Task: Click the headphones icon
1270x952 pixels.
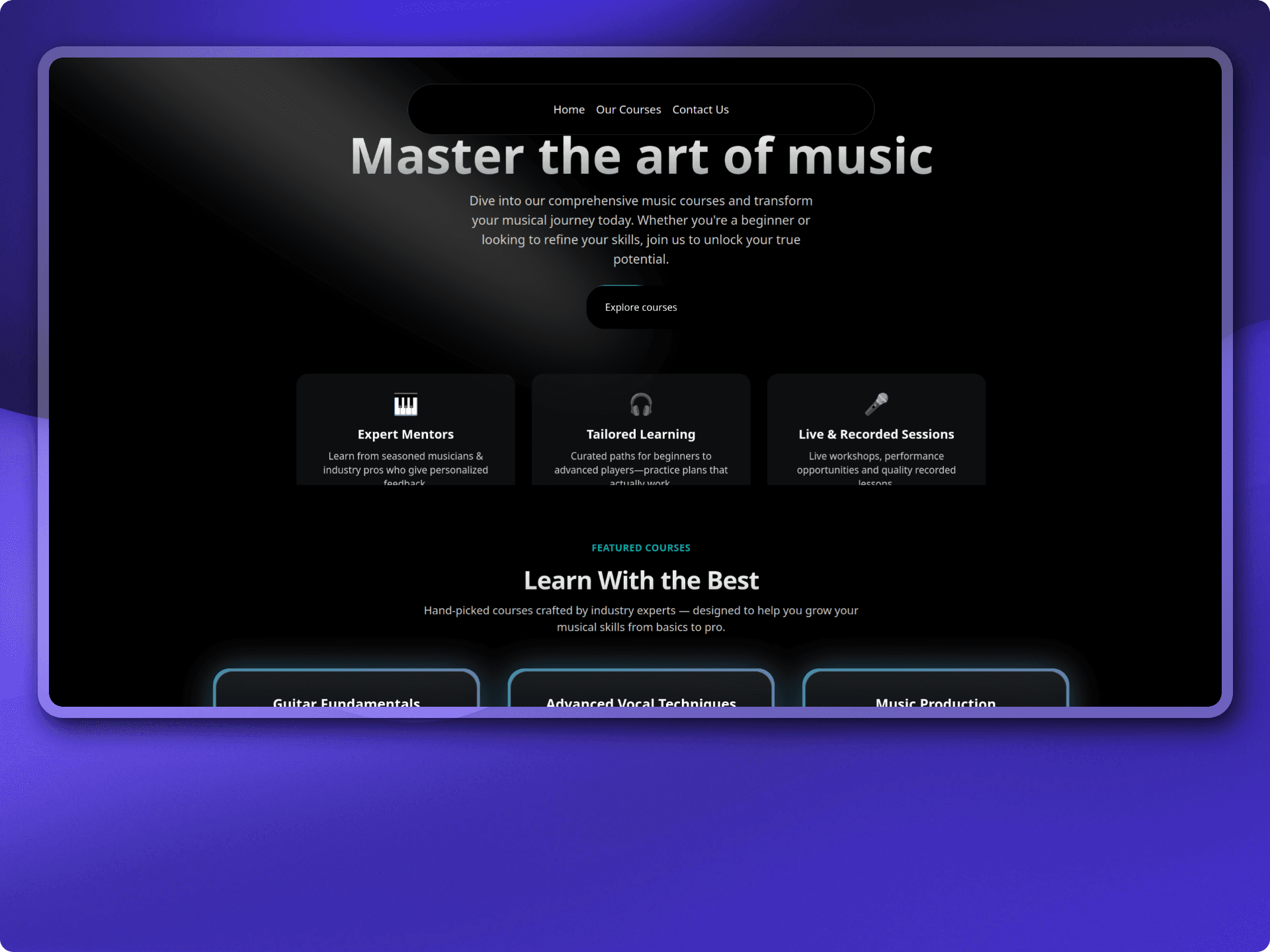Action: click(641, 404)
